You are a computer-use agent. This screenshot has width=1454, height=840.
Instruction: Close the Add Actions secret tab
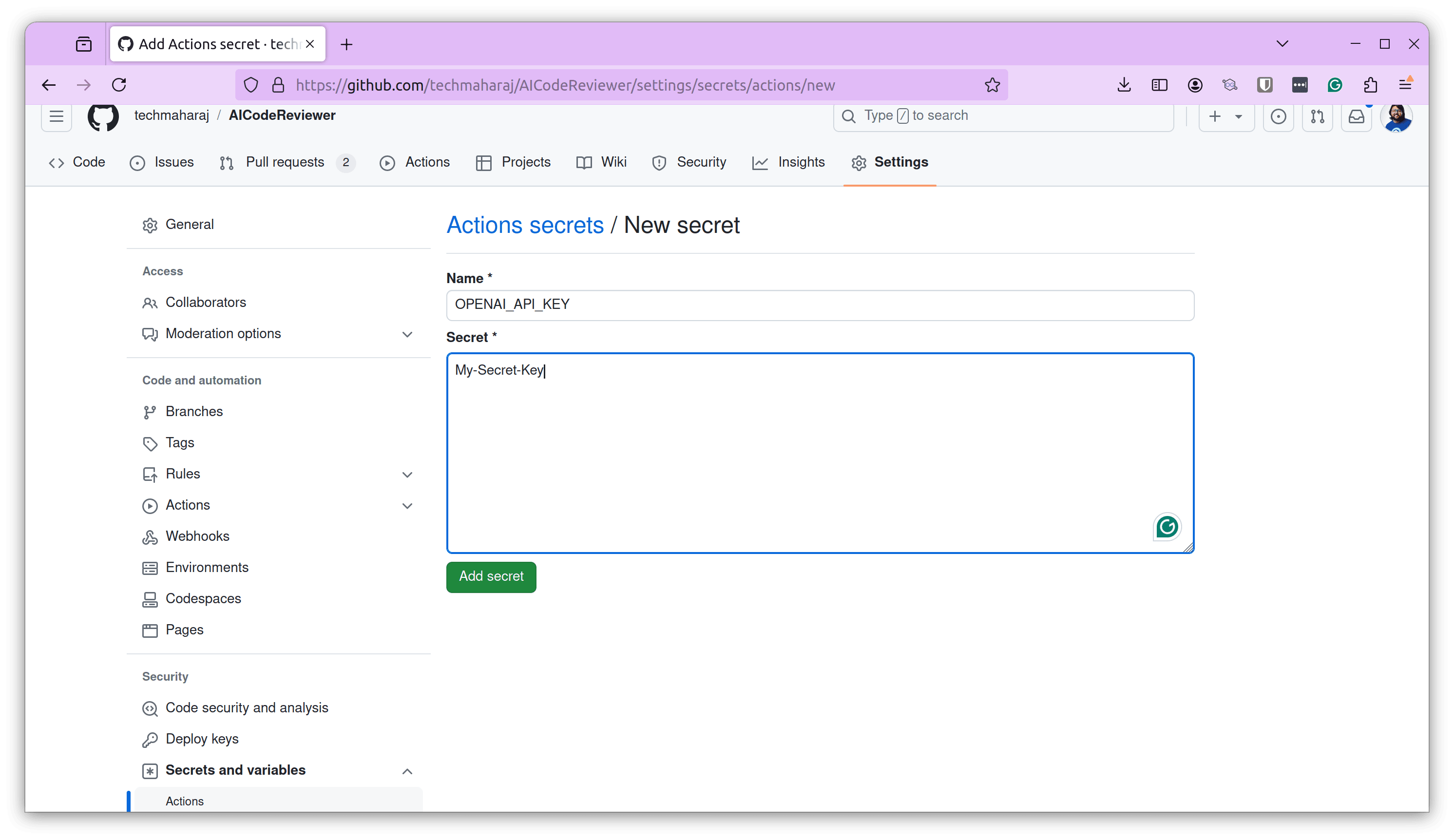[310, 44]
